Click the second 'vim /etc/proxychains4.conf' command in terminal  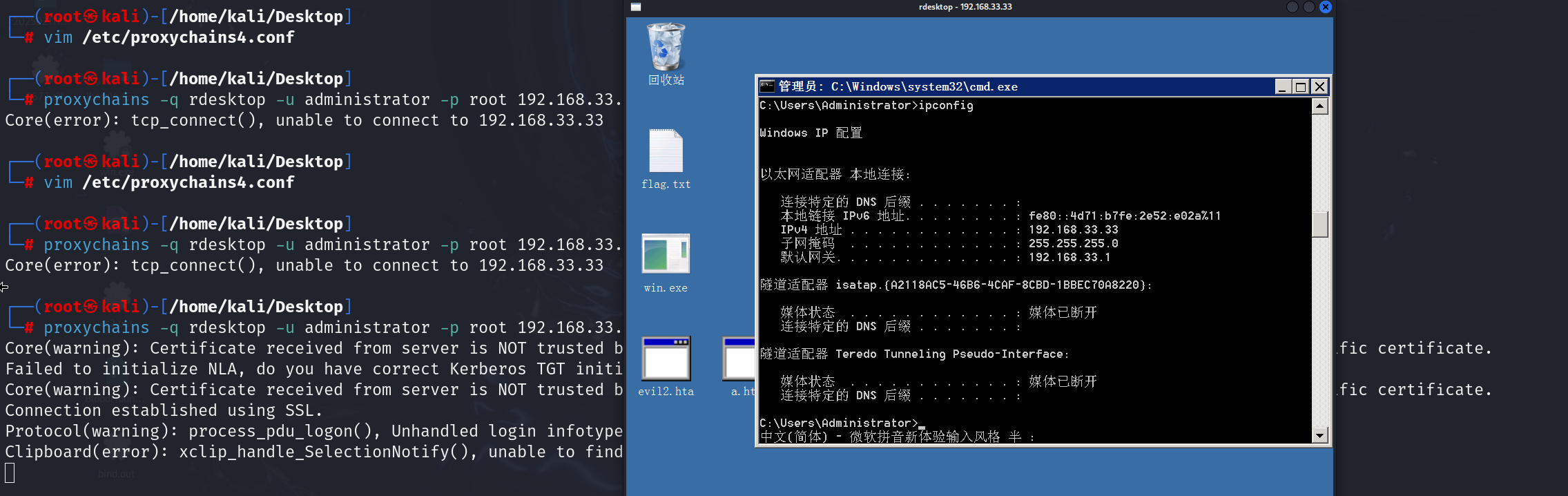(x=169, y=182)
